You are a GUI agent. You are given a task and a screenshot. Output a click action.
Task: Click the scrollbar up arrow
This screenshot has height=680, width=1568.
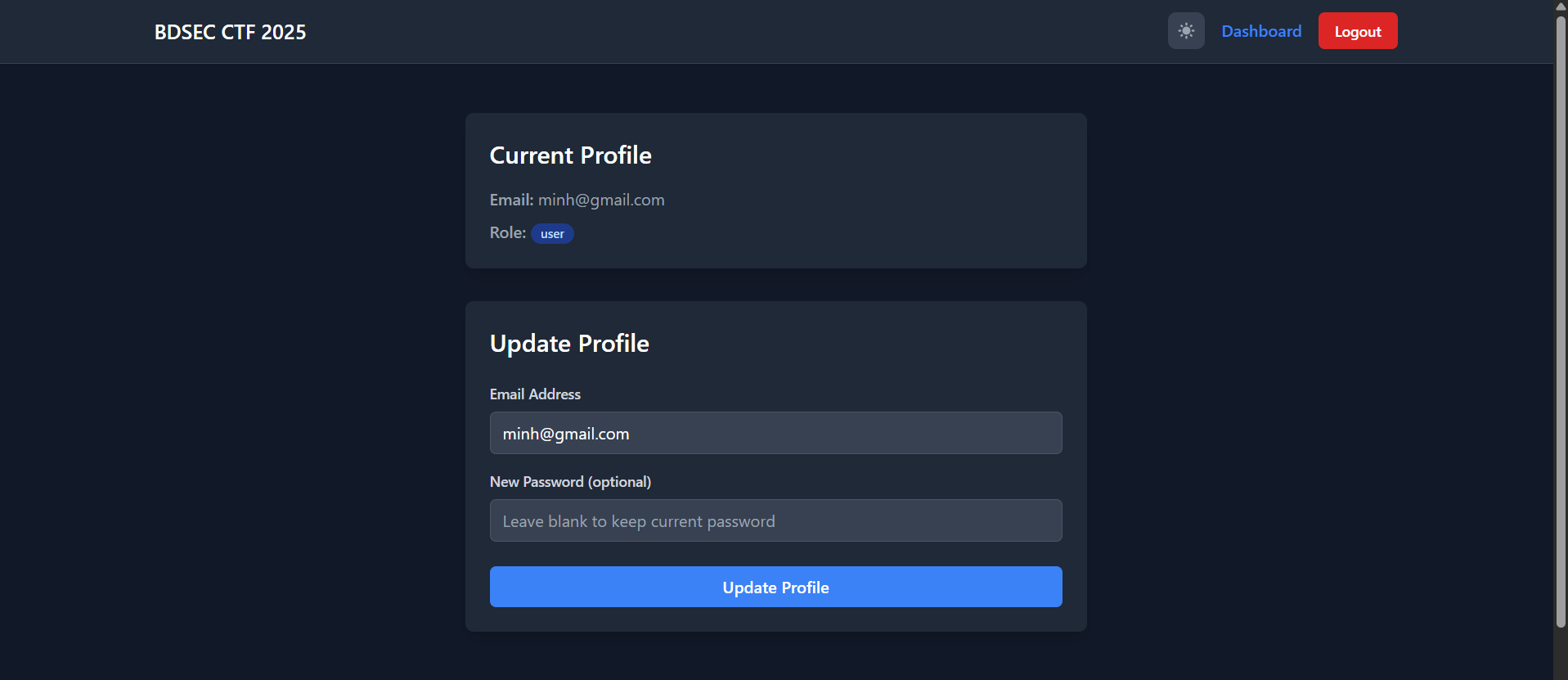pyautogui.click(x=1561, y=7)
